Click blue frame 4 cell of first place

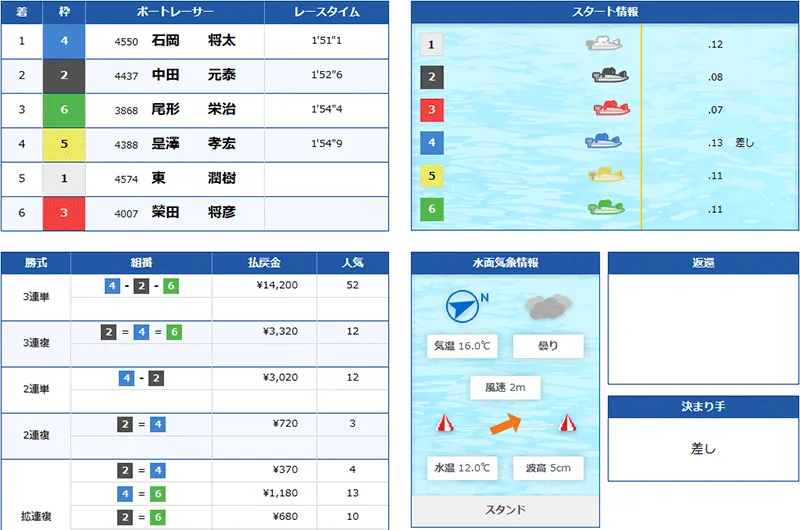(x=64, y=41)
